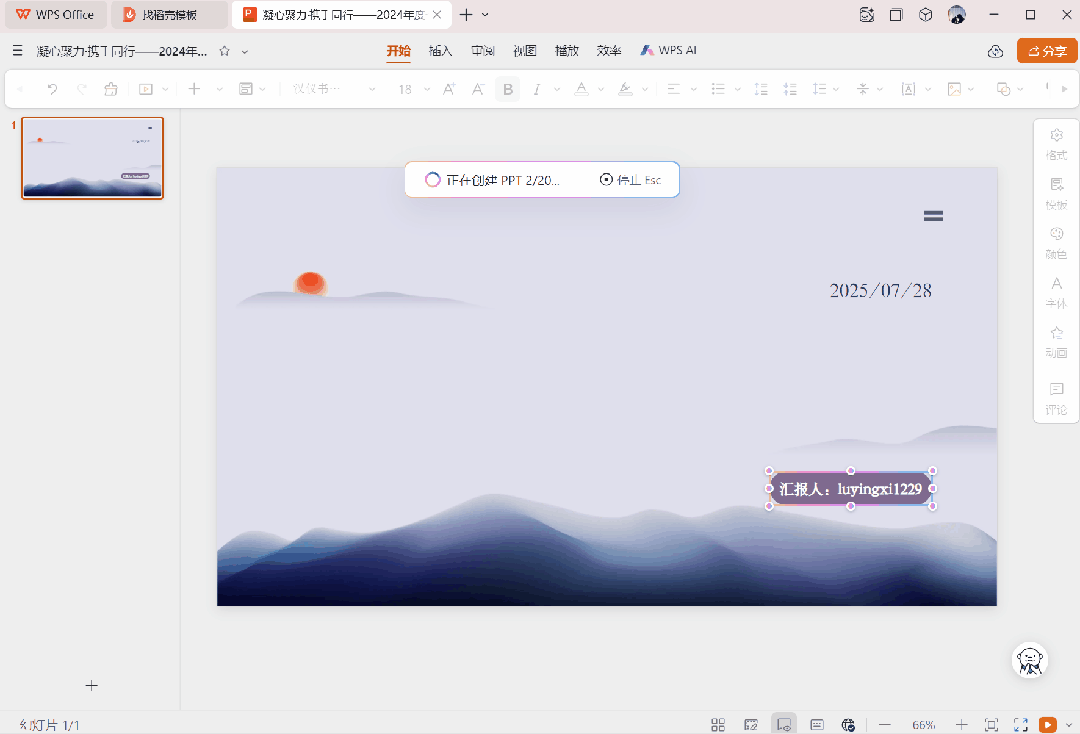This screenshot has width=1080, height=734.
Task: Add a slide using panel plus button
Action: coord(92,686)
